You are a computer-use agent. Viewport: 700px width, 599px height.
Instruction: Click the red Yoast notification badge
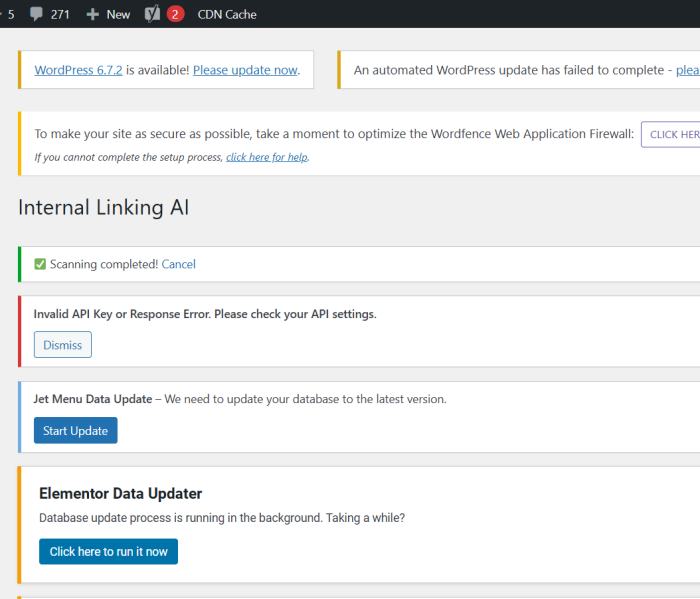(175, 14)
